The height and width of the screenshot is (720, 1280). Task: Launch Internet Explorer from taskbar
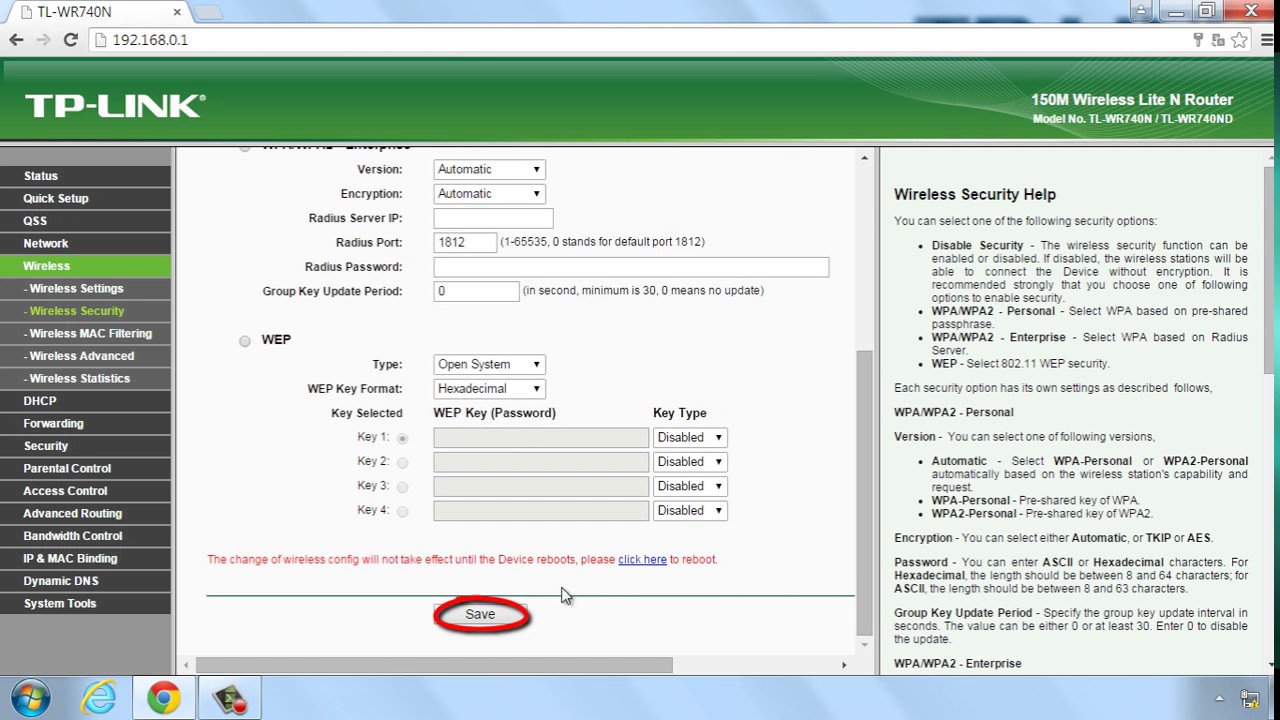[x=98, y=697]
